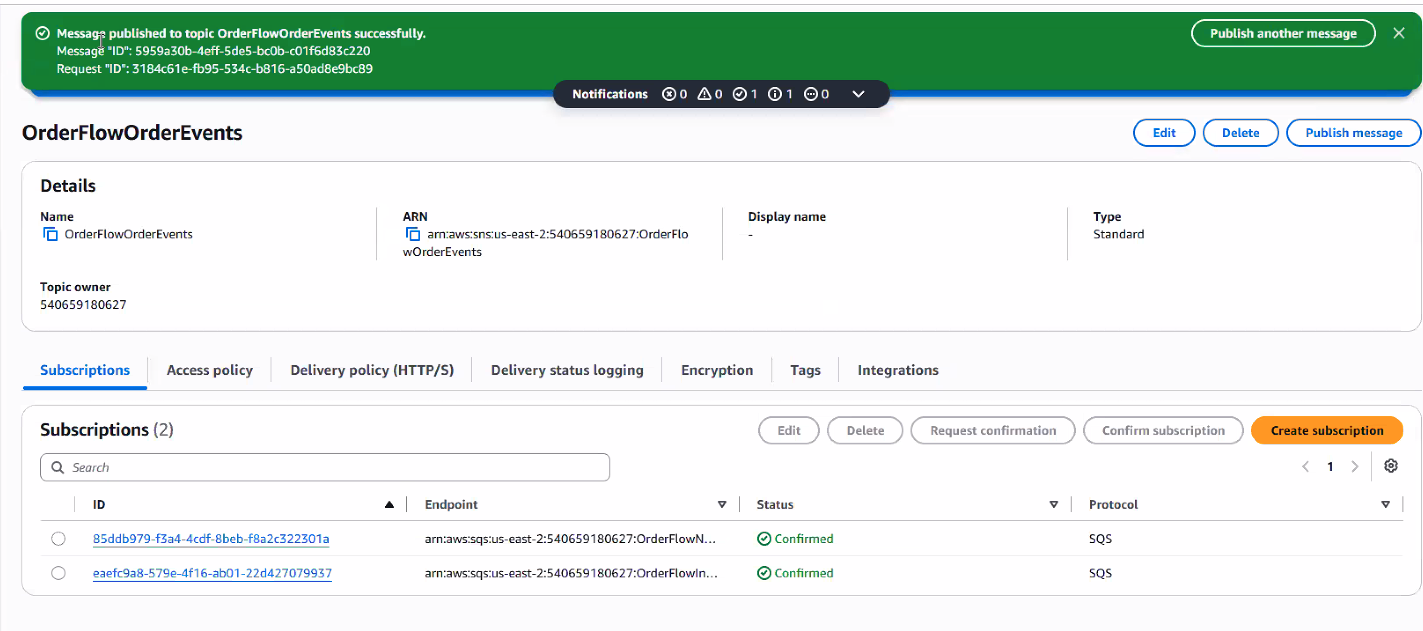
Task: Sort by Endpoint column arrow
Action: 722,505
